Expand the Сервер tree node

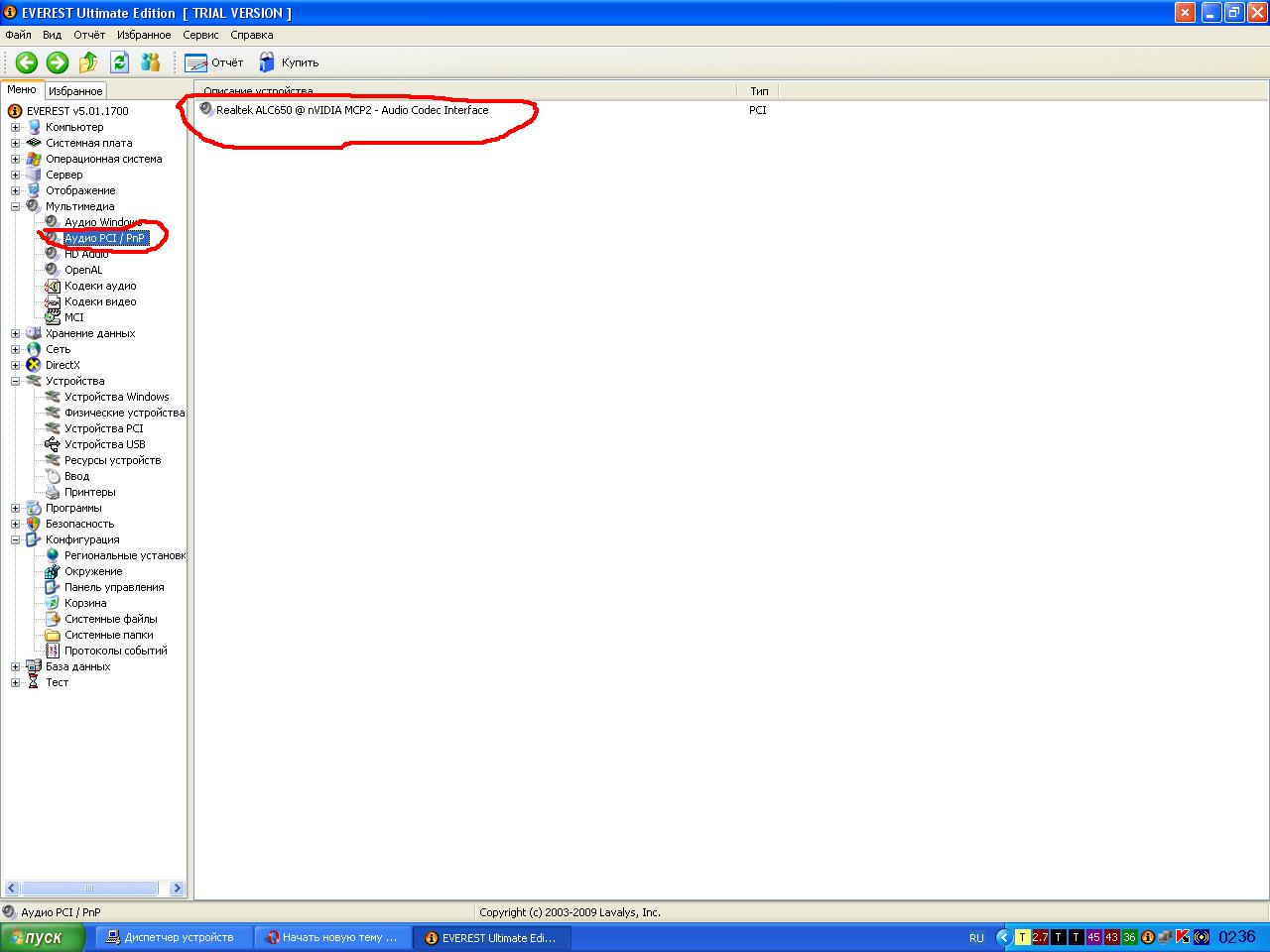[15, 175]
